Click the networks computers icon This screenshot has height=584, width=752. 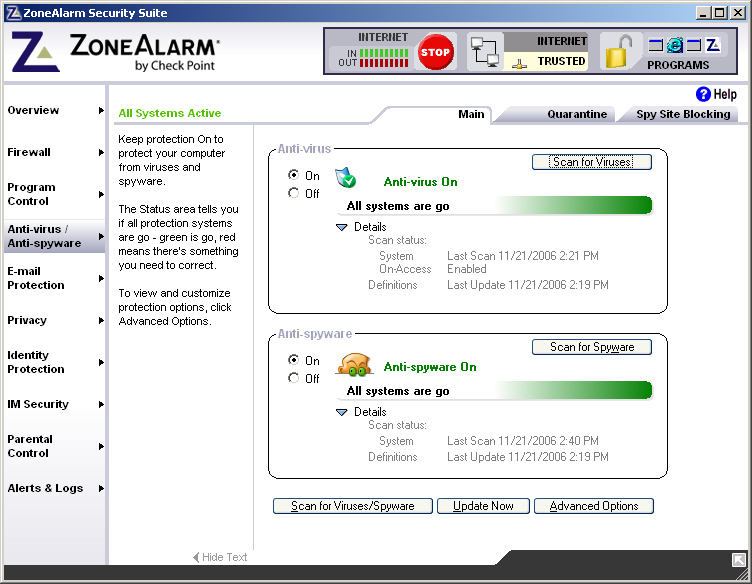[x=484, y=52]
